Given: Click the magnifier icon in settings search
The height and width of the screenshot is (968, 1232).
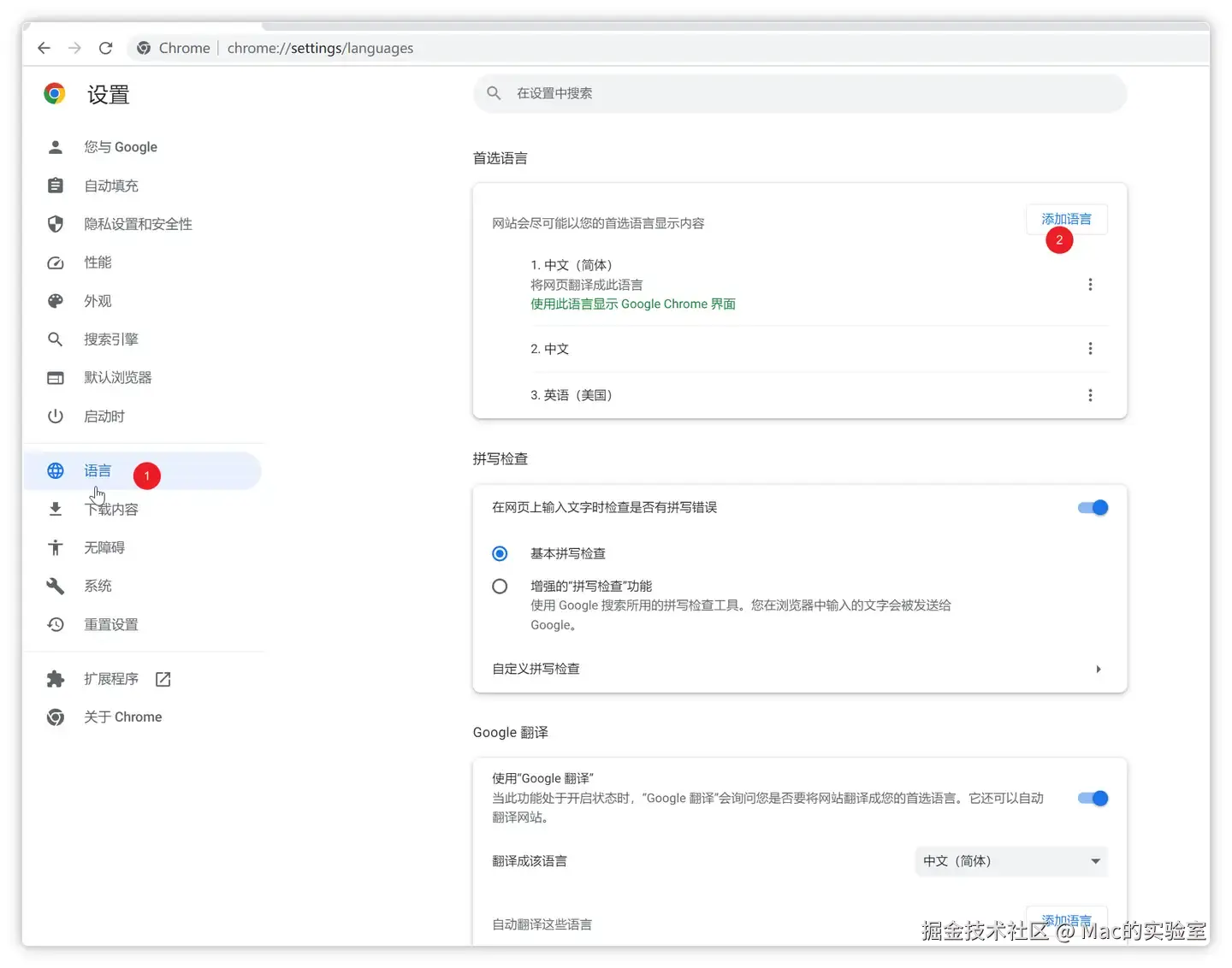Looking at the screenshot, I should 494,93.
